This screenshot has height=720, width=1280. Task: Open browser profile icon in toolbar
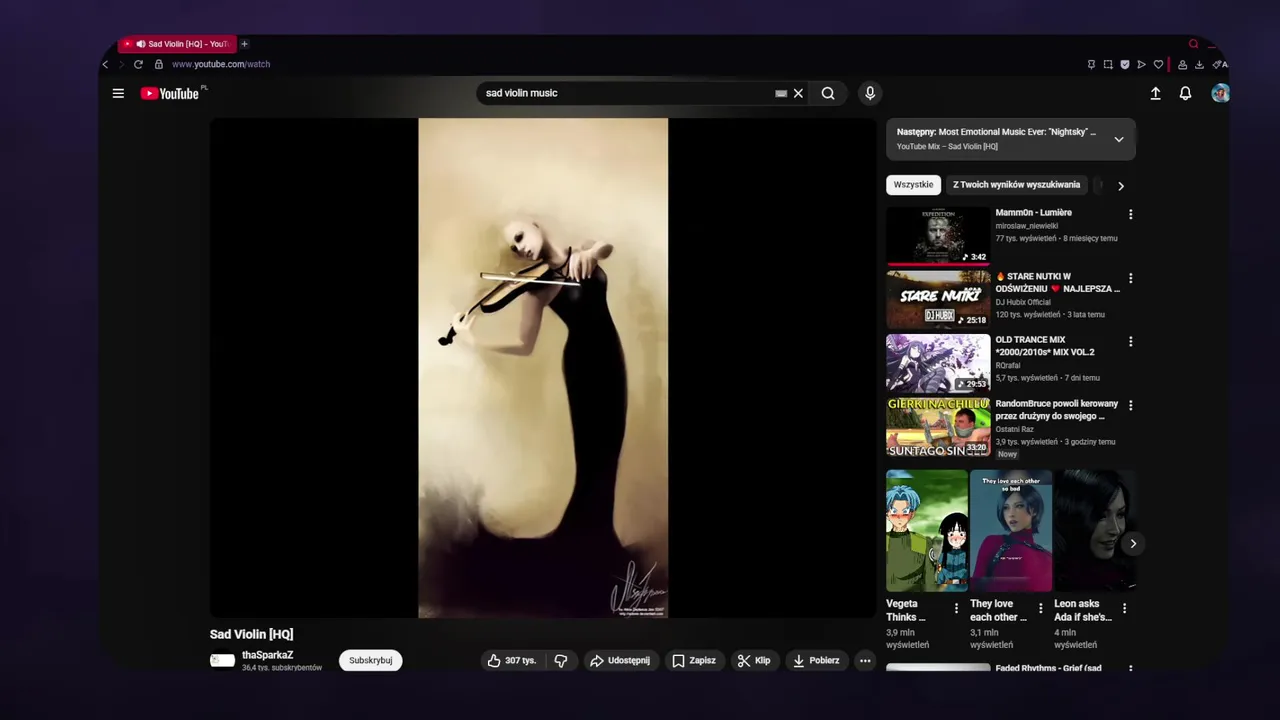point(1182,64)
